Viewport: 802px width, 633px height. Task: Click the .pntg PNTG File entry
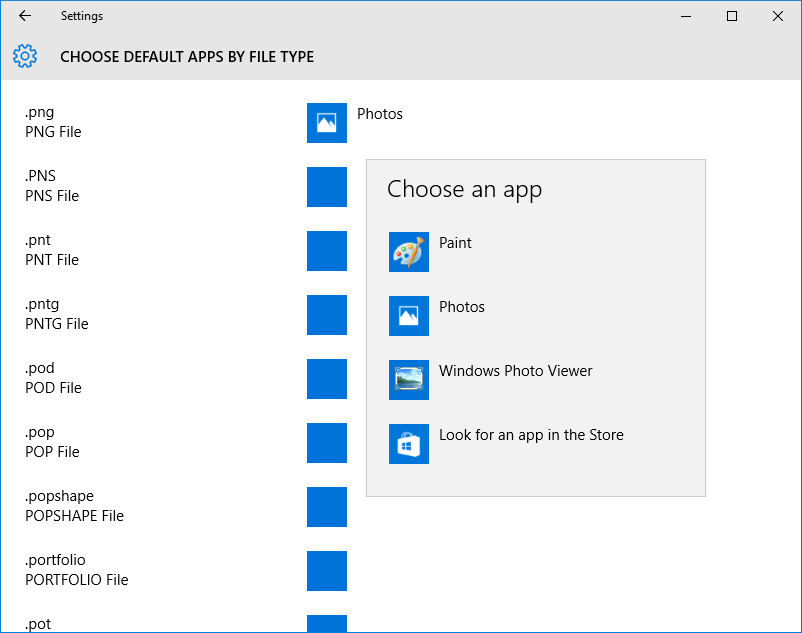[x=57, y=313]
